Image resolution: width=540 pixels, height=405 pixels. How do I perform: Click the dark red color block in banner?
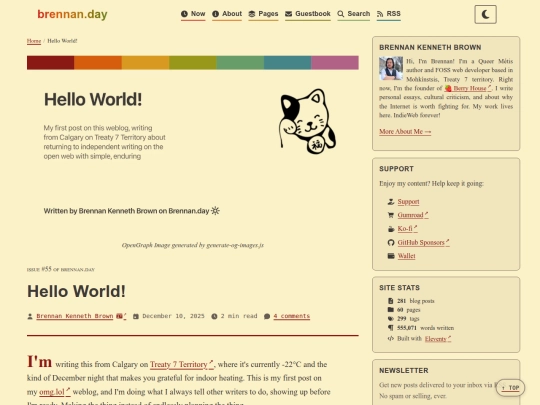click(51, 63)
